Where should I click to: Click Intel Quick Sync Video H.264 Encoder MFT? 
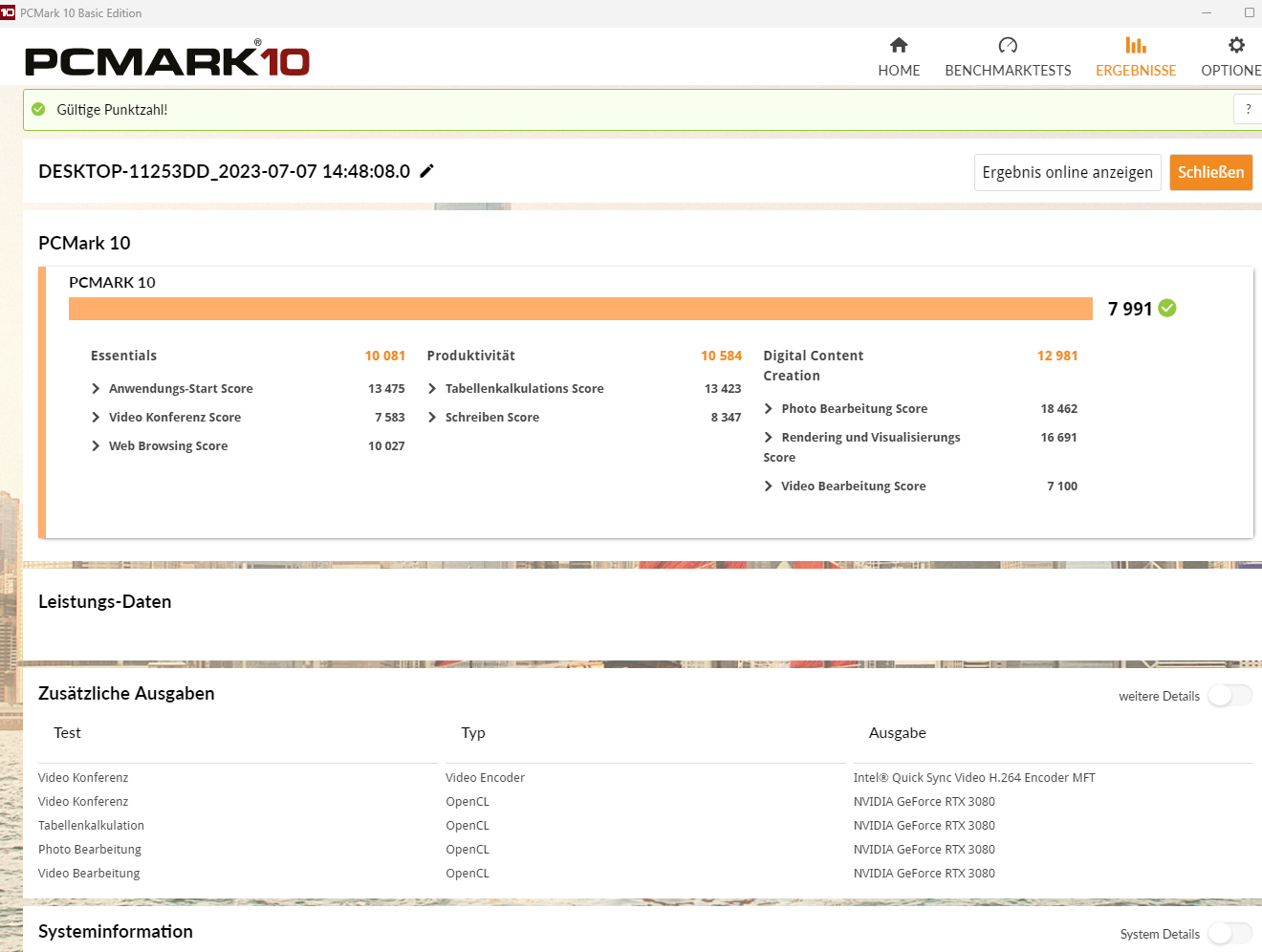974,777
